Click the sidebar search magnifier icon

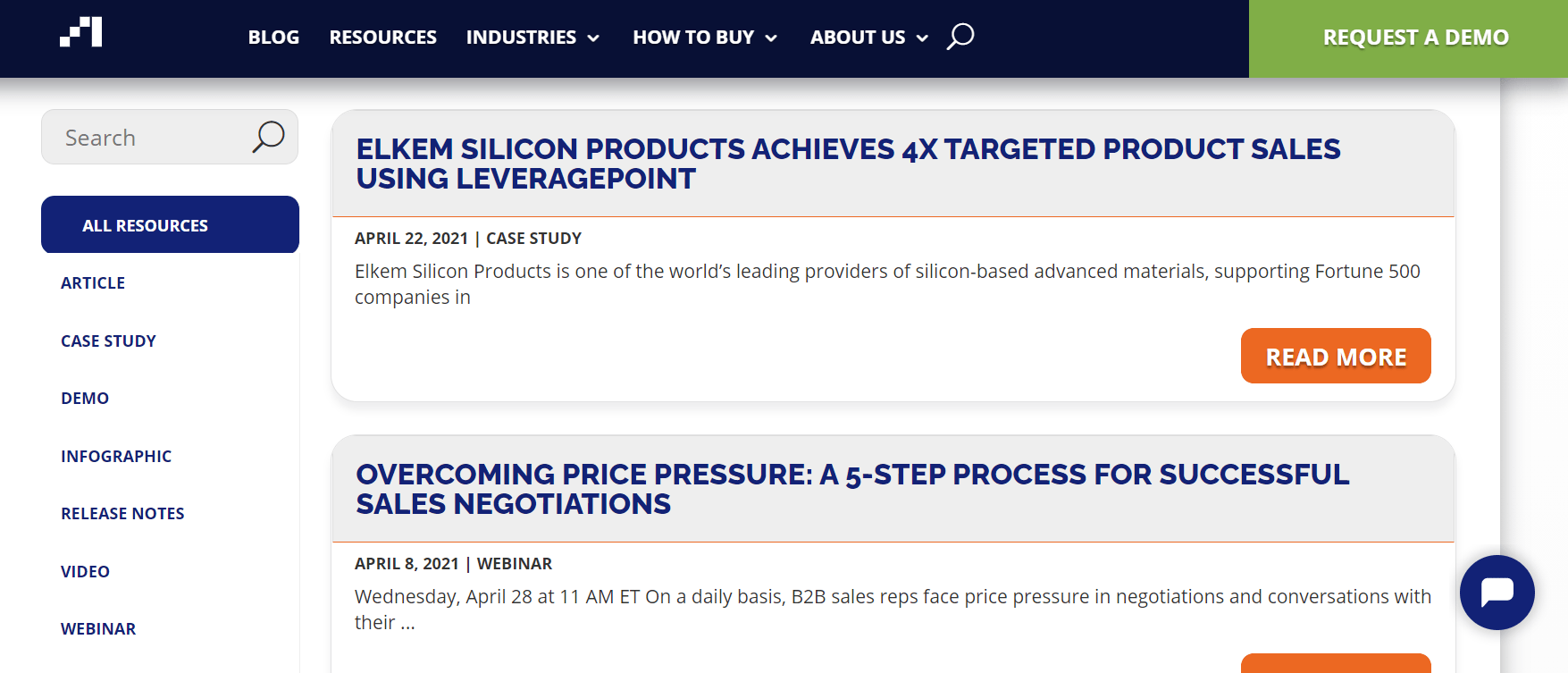click(268, 137)
